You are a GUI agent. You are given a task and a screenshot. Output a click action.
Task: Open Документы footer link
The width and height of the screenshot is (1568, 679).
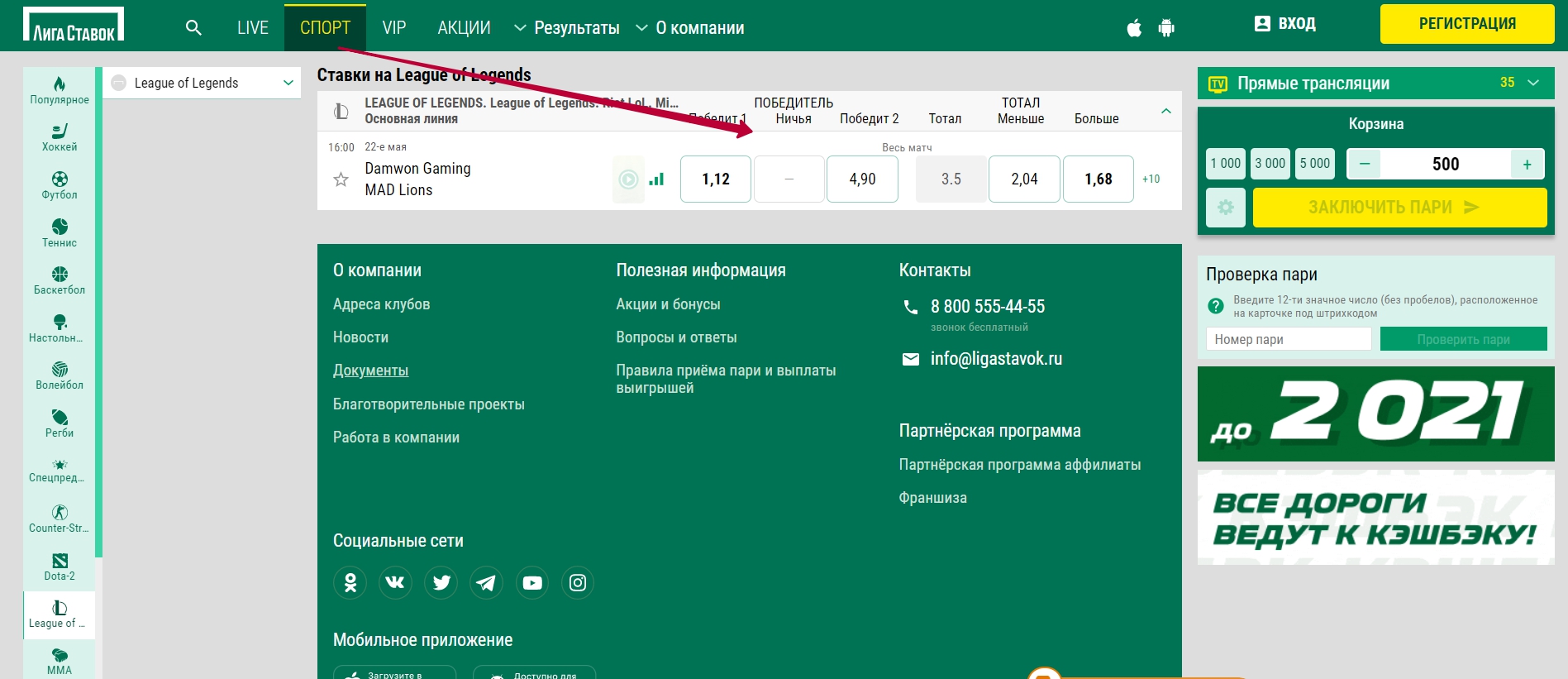370,371
